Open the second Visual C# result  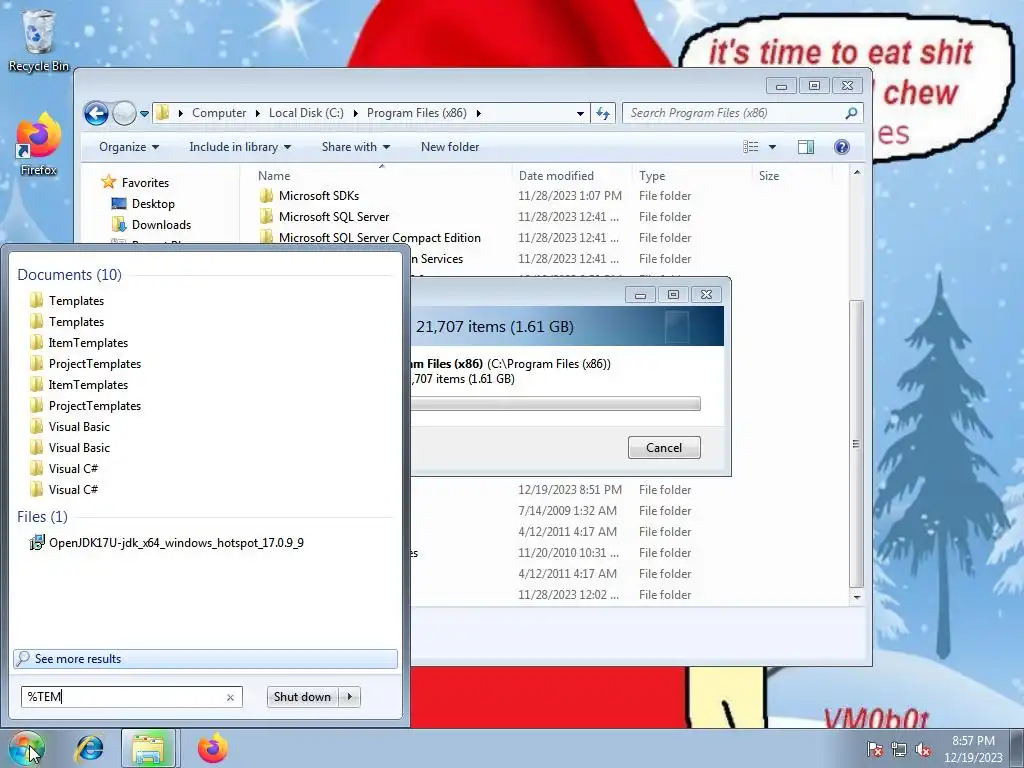coord(73,489)
